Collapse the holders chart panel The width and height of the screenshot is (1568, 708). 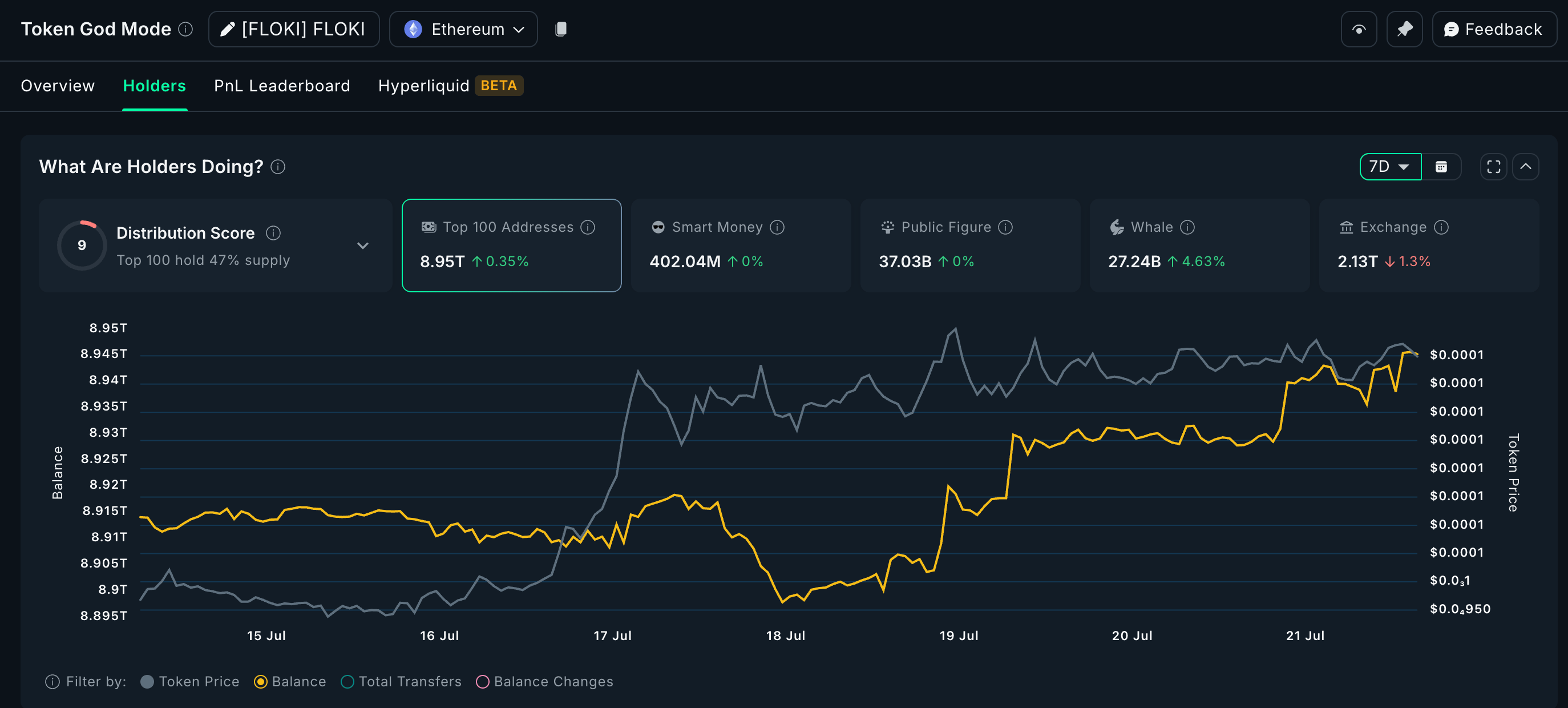click(1526, 166)
